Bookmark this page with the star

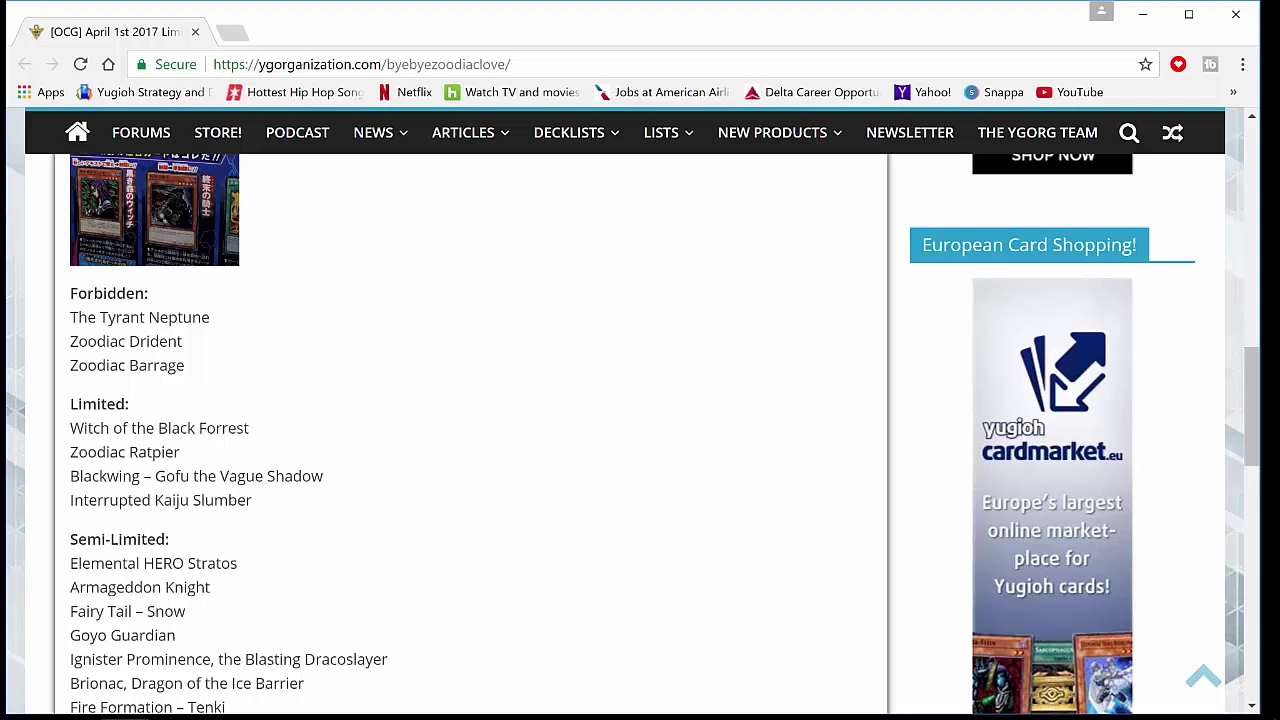pyautogui.click(x=1145, y=64)
